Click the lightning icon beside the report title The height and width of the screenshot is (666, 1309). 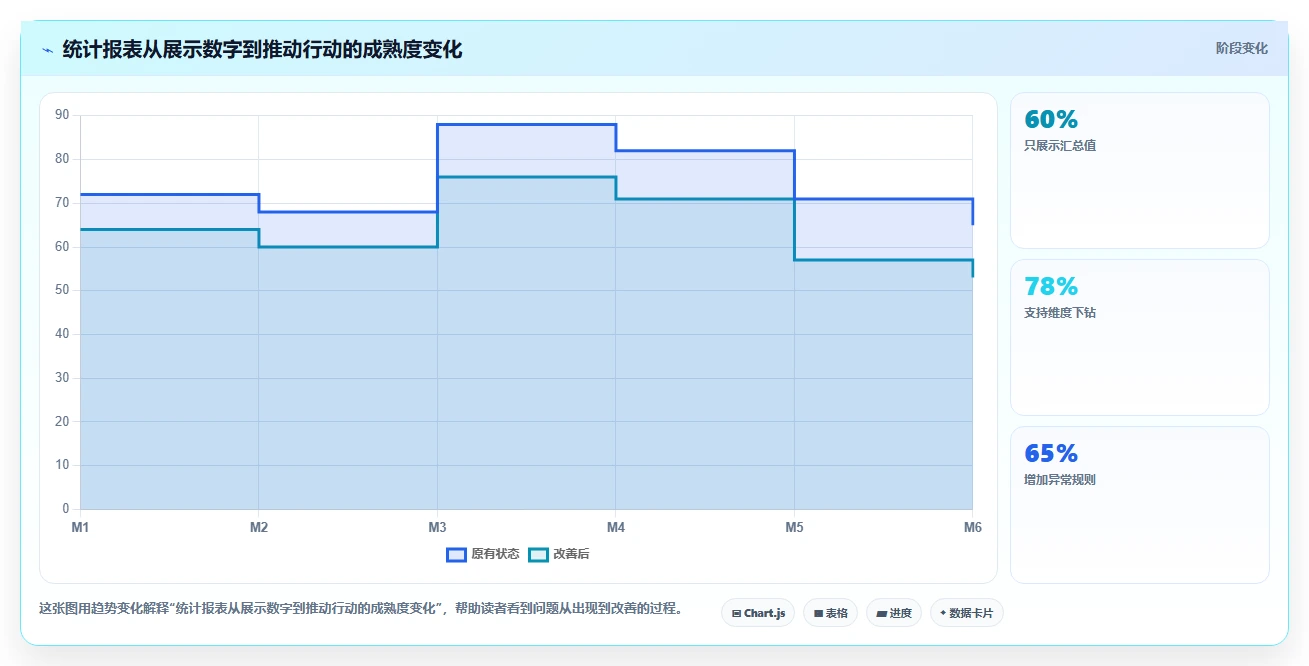click(x=47, y=50)
